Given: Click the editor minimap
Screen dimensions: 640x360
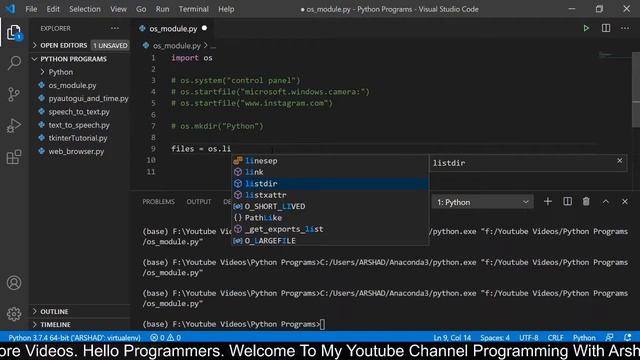Looking at the screenshot, I should (x=614, y=55).
